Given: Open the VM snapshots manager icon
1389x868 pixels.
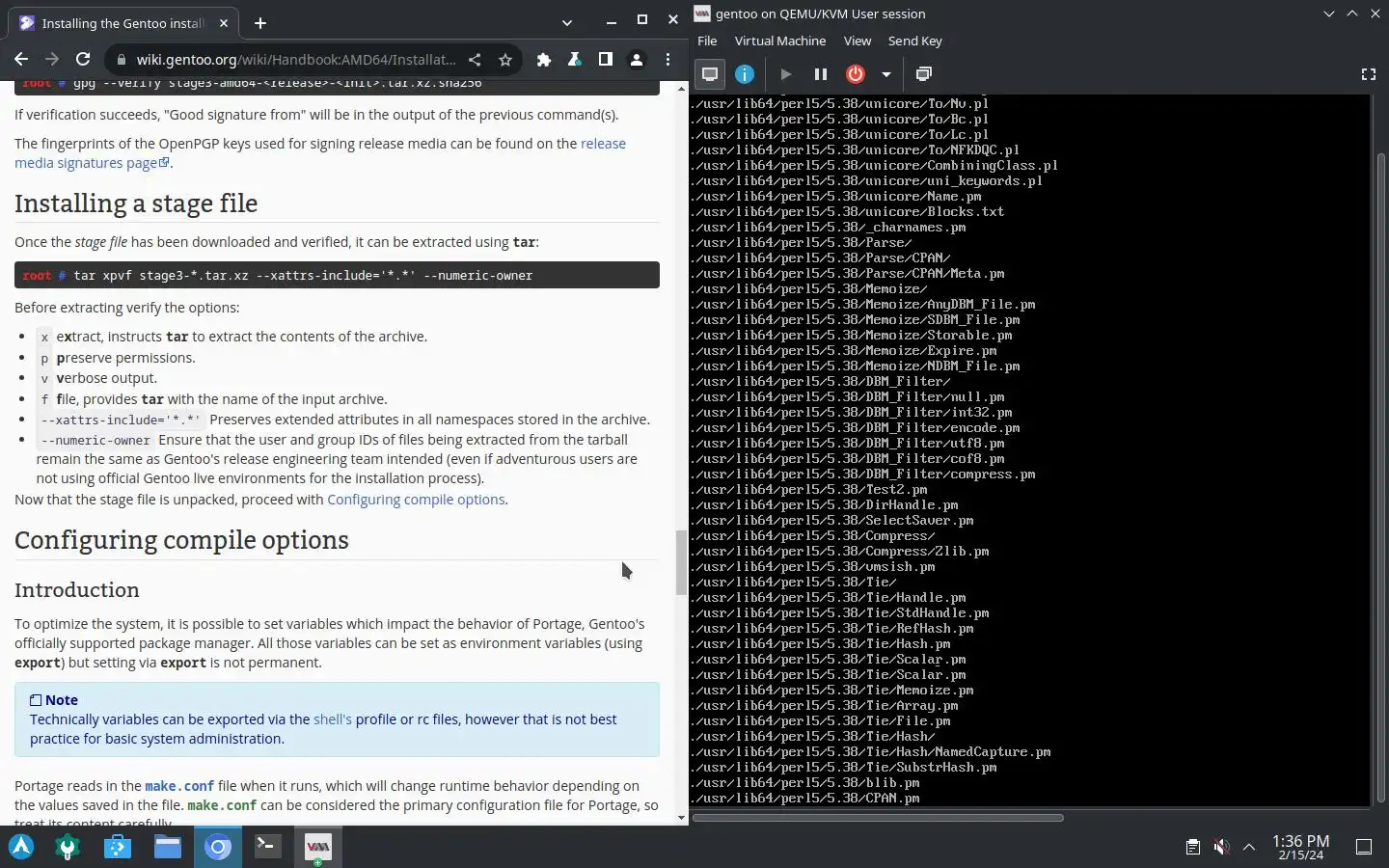Looking at the screenshot, I should point(923,74).
